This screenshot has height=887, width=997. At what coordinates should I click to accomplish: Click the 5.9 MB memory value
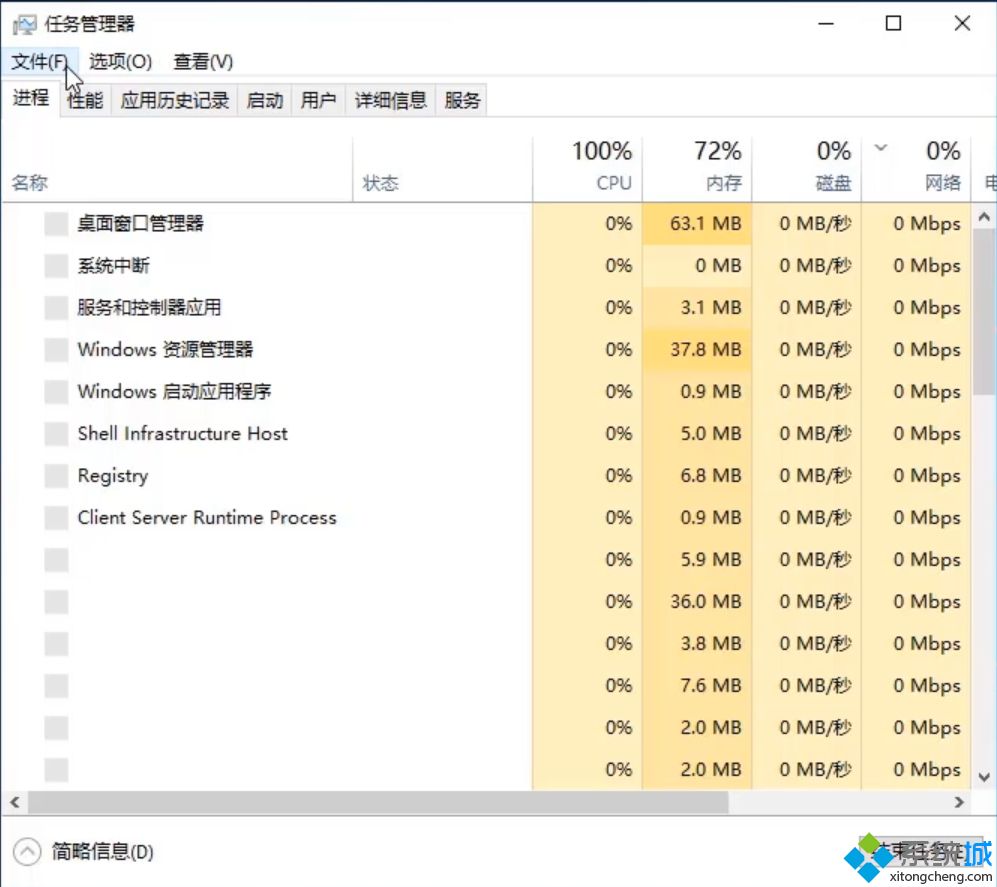710,560
